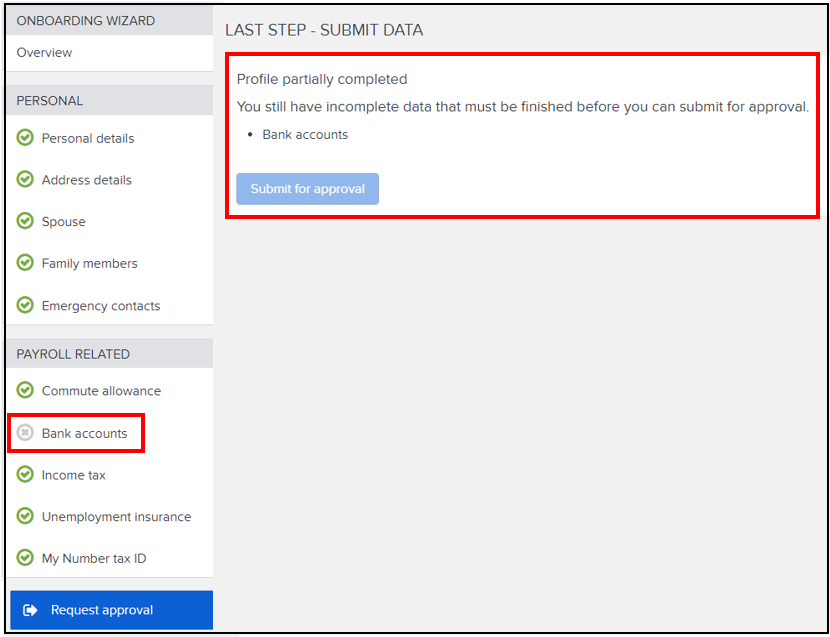Click the green checkmark beside My Number tax ID
830x637 pixels.
(x=24, y=559)
